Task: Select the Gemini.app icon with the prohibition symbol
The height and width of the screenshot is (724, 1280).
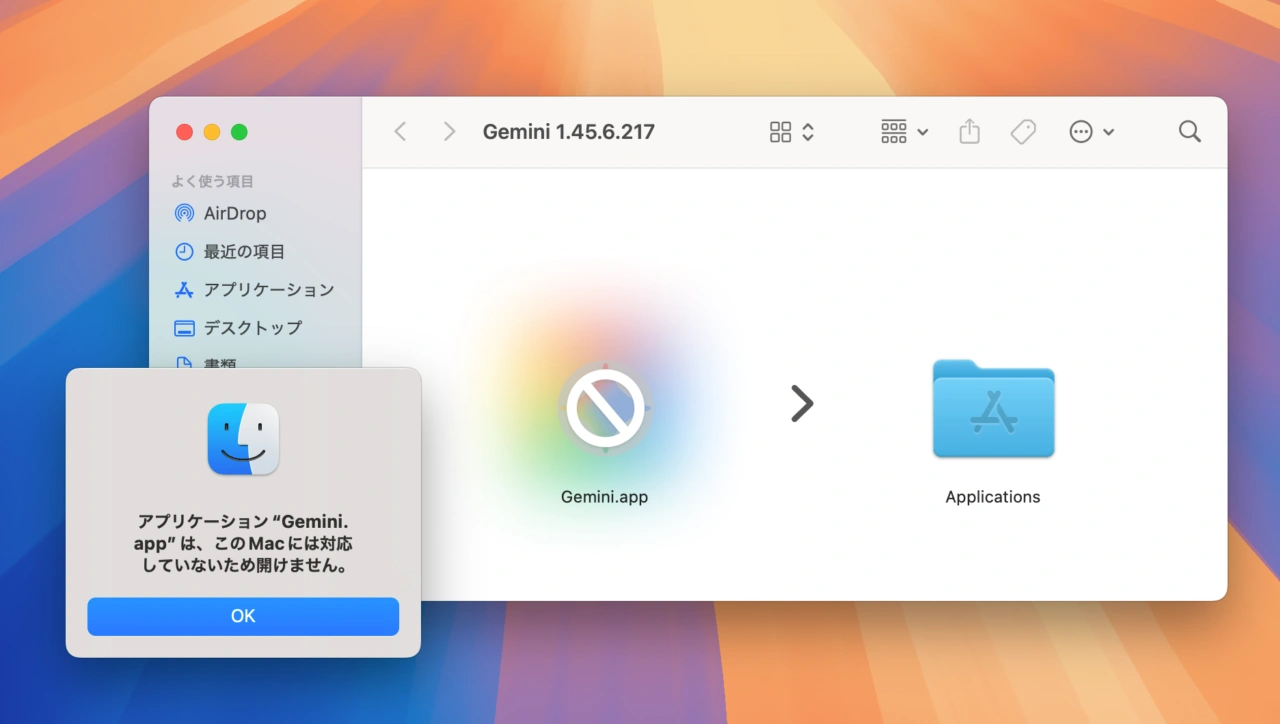Action: pos(604,408)
